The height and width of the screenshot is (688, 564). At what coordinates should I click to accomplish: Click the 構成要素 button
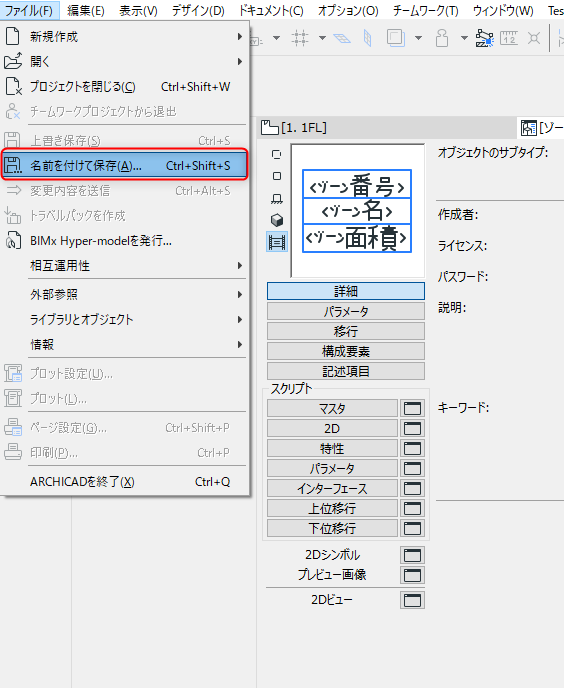(346, 351)
